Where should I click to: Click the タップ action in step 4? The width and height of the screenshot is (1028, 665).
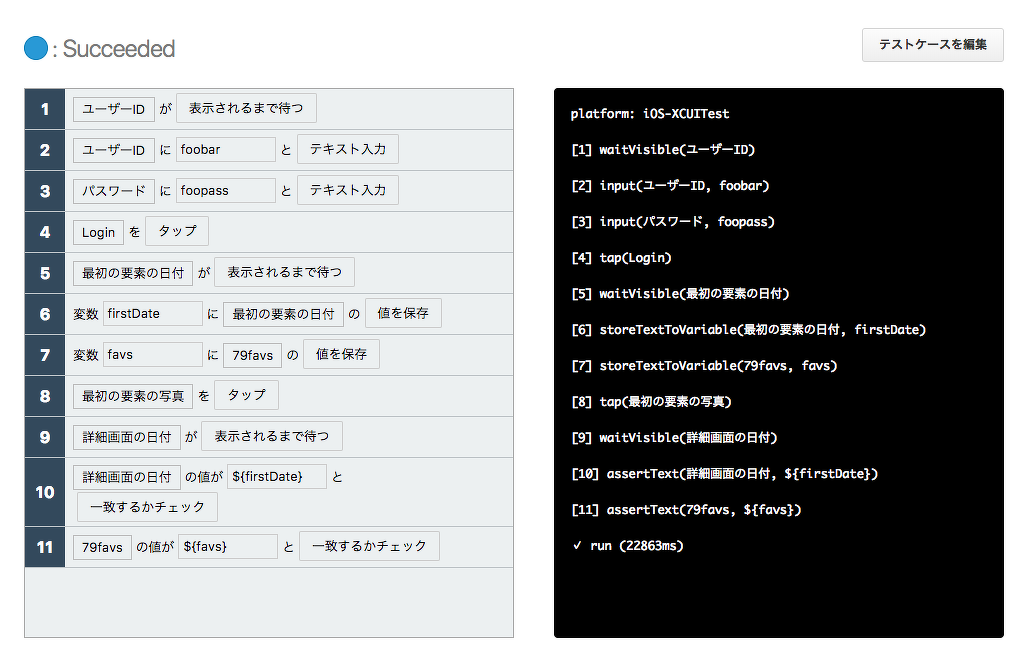[177, 231]
